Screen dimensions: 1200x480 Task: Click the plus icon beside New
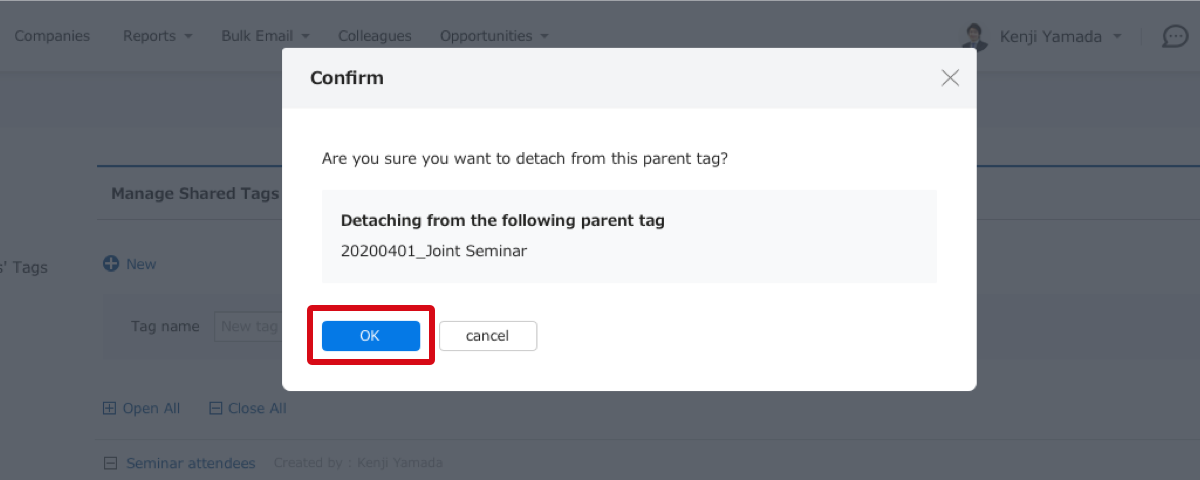tap(111, 264)
